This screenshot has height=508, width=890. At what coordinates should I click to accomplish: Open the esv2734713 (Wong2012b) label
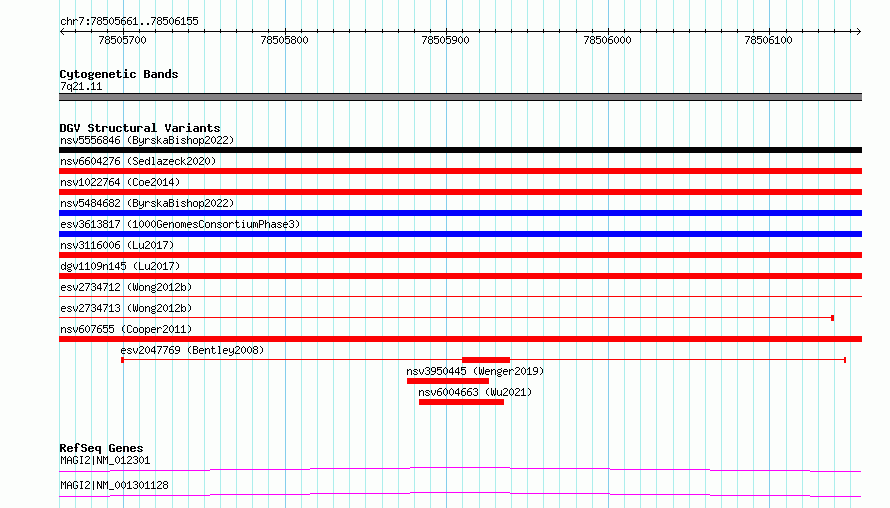coord(126,308)
